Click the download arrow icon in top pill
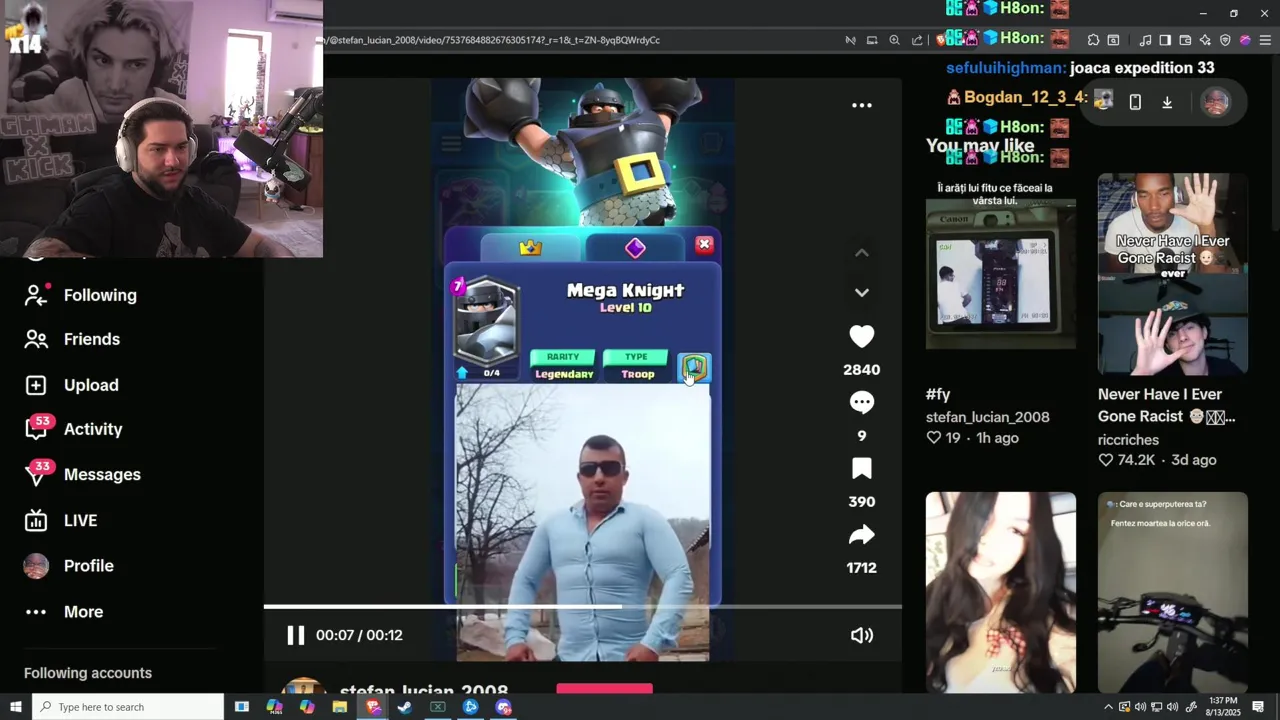 click(1167, 102)
